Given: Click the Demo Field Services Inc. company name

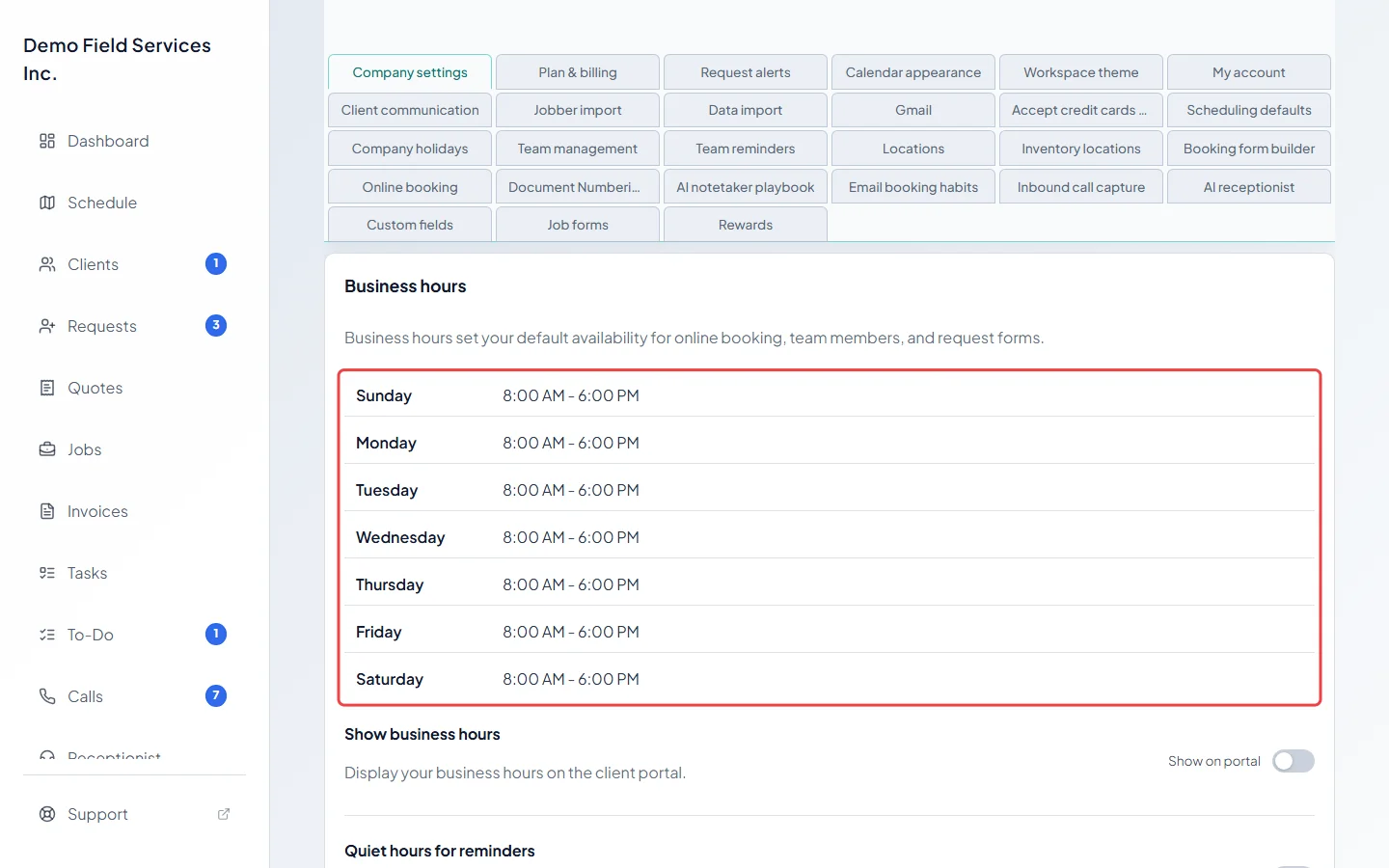Looking at the screenshot, I should click(117, 59).
